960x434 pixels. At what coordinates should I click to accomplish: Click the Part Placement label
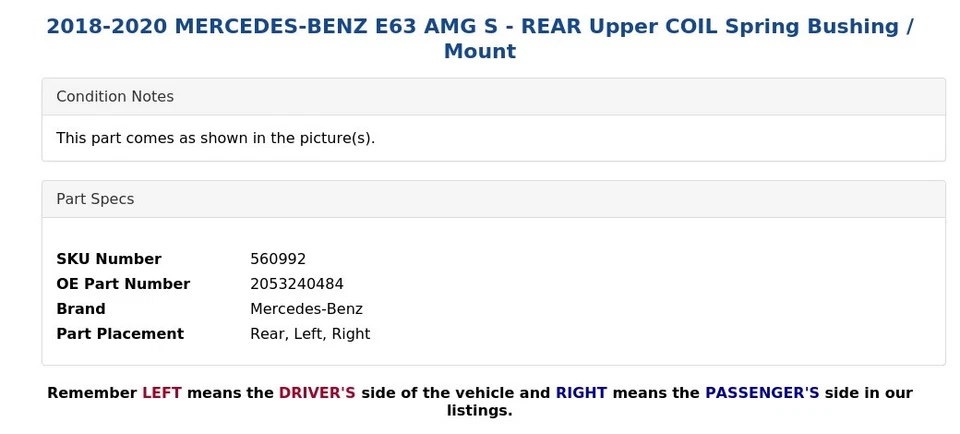point(120,334)
